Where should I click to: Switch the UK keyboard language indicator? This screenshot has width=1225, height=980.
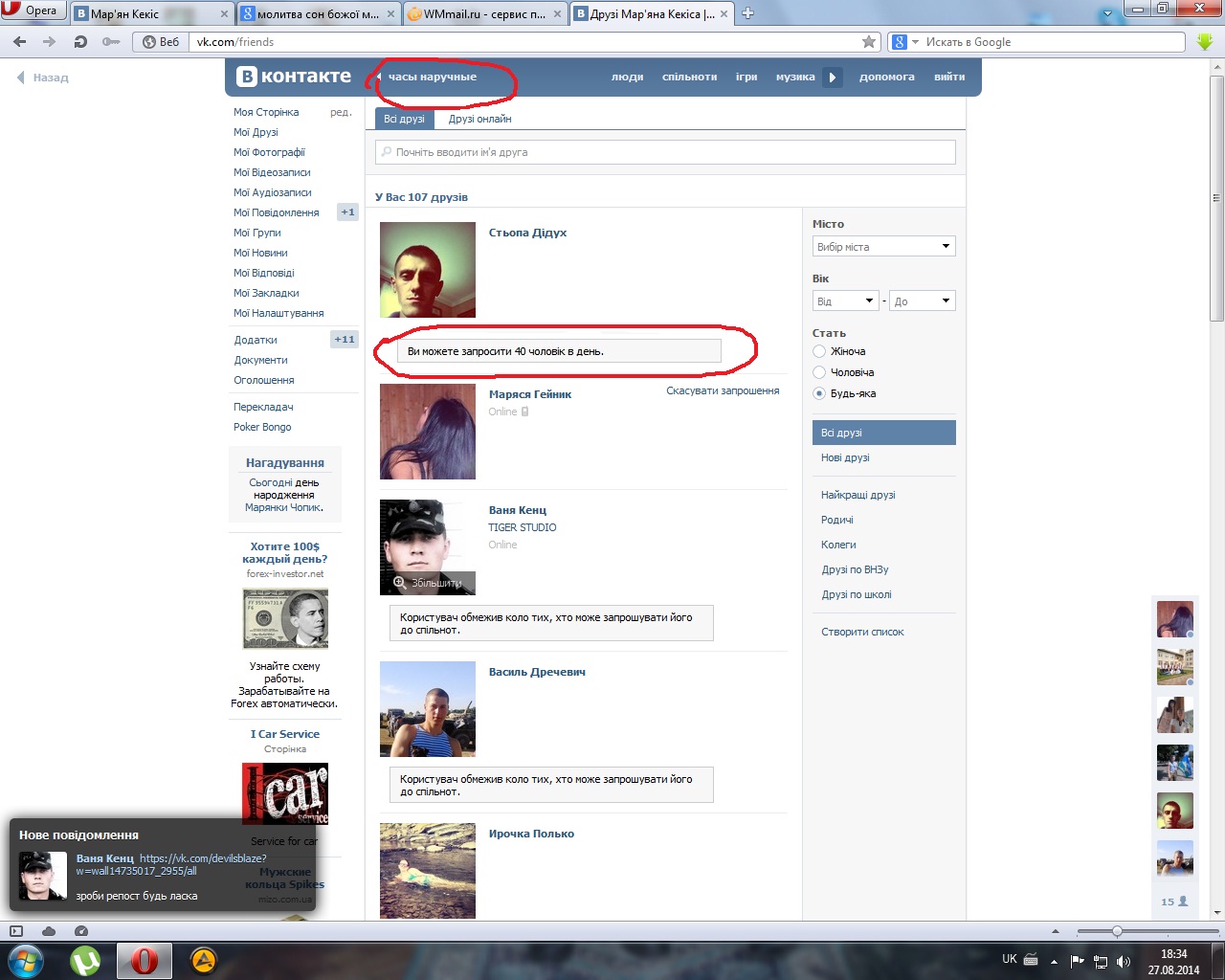(1010, 959)
